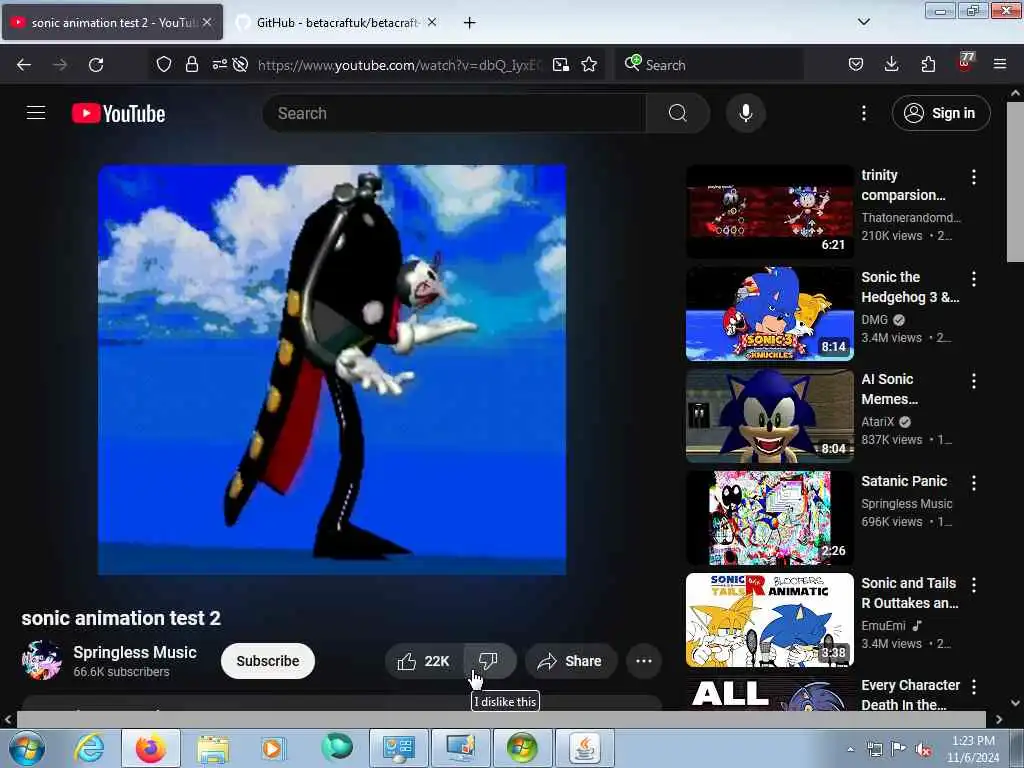Switch to GitHub betacraftuk tab
This screenshot has height=768, width=1024.
point(336,22)
